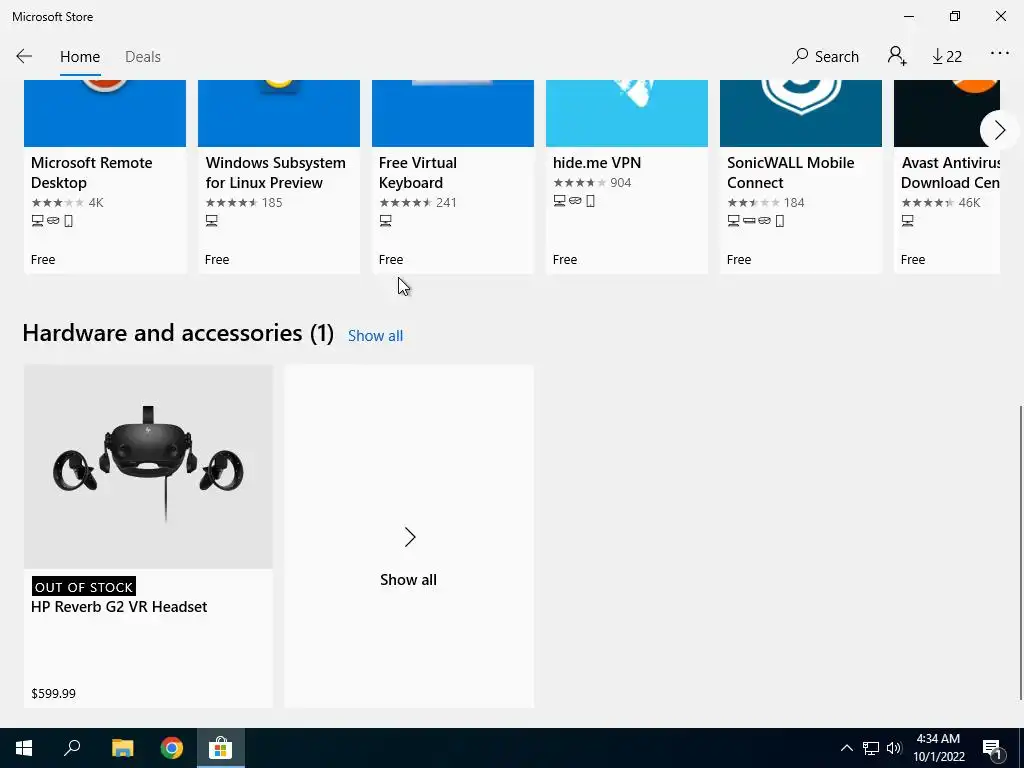This screenshot has height=768, width=1024.
Task: Open the account sign-in icon
Action: [x=897, y=56]
